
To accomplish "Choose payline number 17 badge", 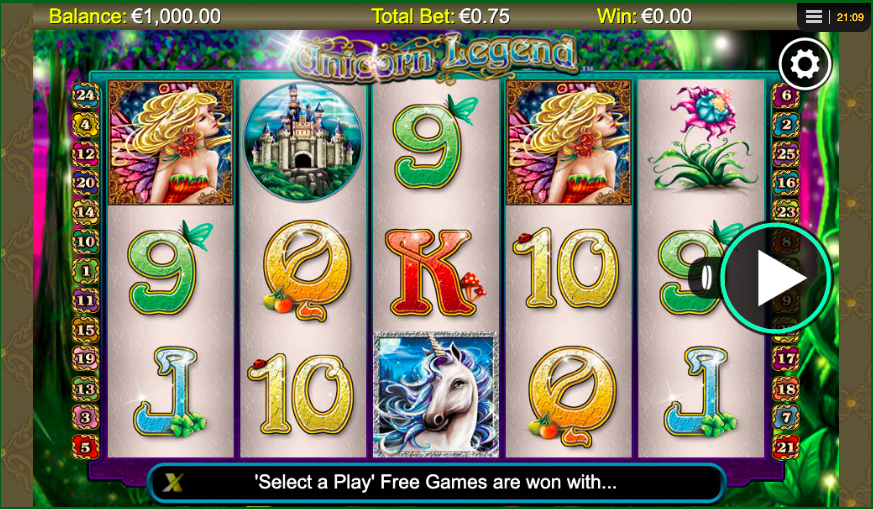I will pos(786,359).
